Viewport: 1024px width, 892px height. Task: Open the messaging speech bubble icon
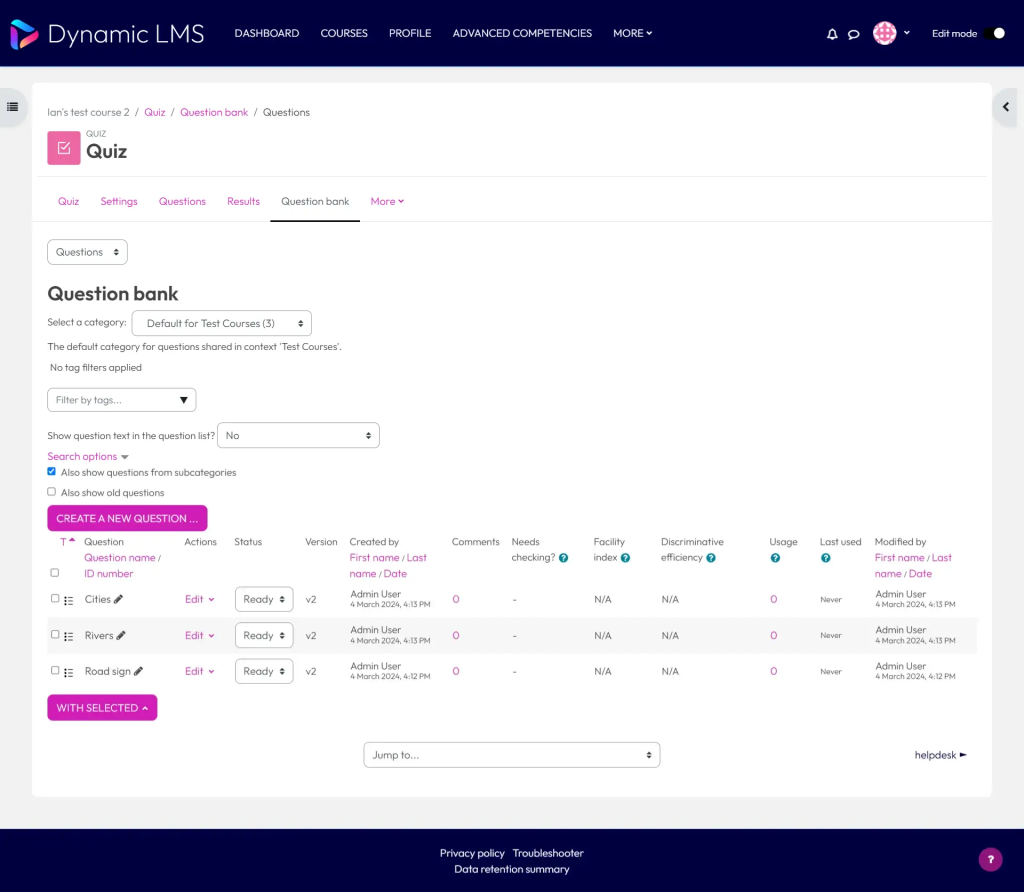tap(854, 34)
